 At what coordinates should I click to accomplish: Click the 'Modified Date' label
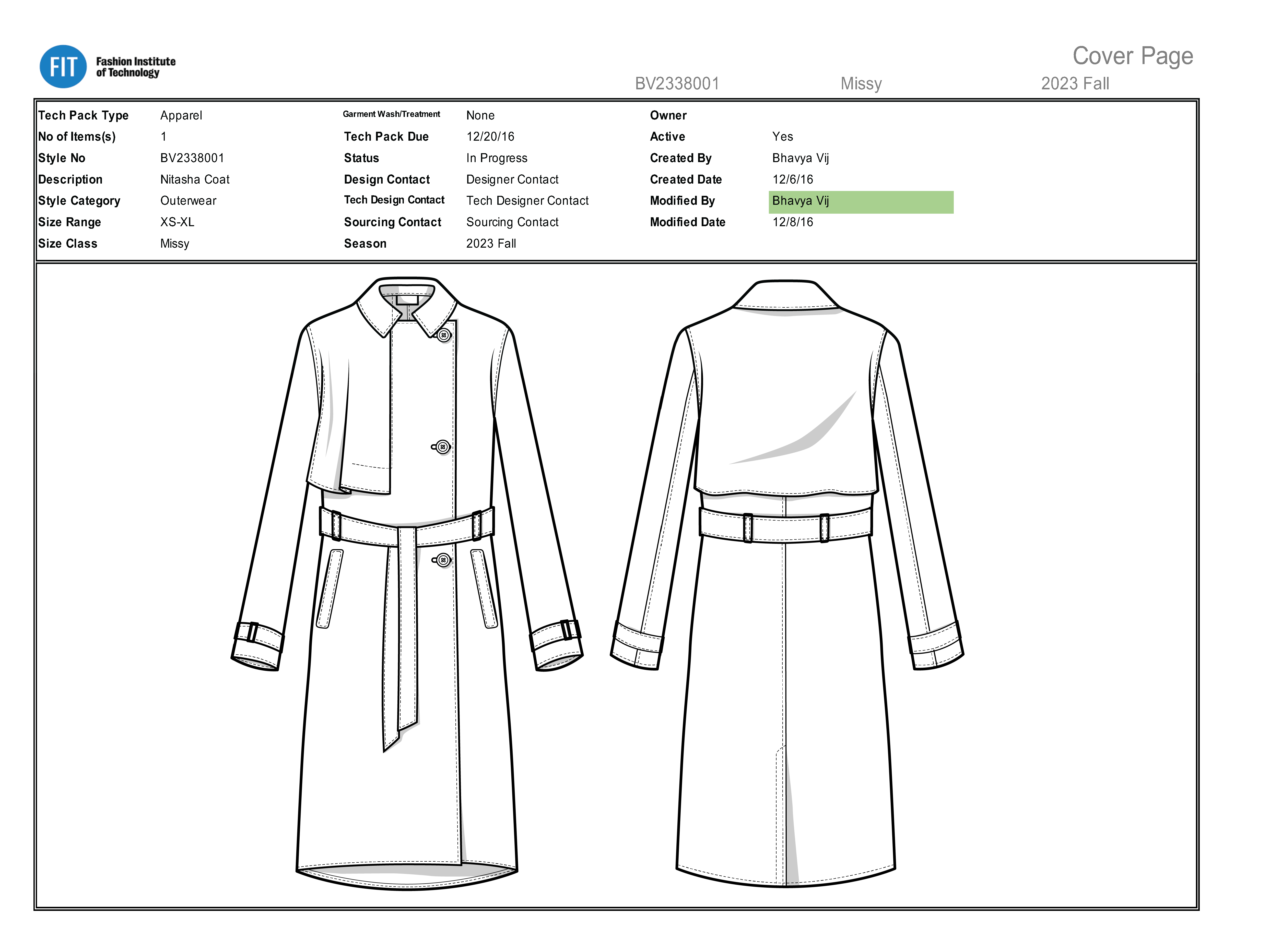coord(687,222)
